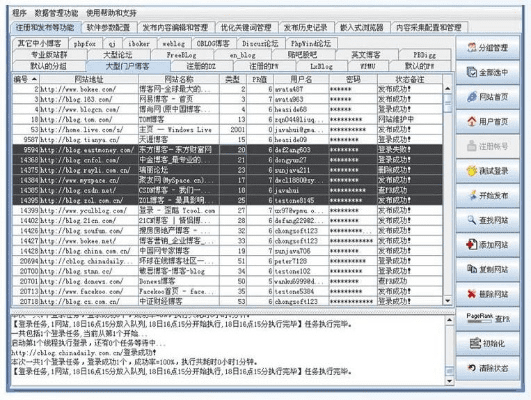Click the 分组管理 icon on right panel
531x400 pixels.
point(472,47)
